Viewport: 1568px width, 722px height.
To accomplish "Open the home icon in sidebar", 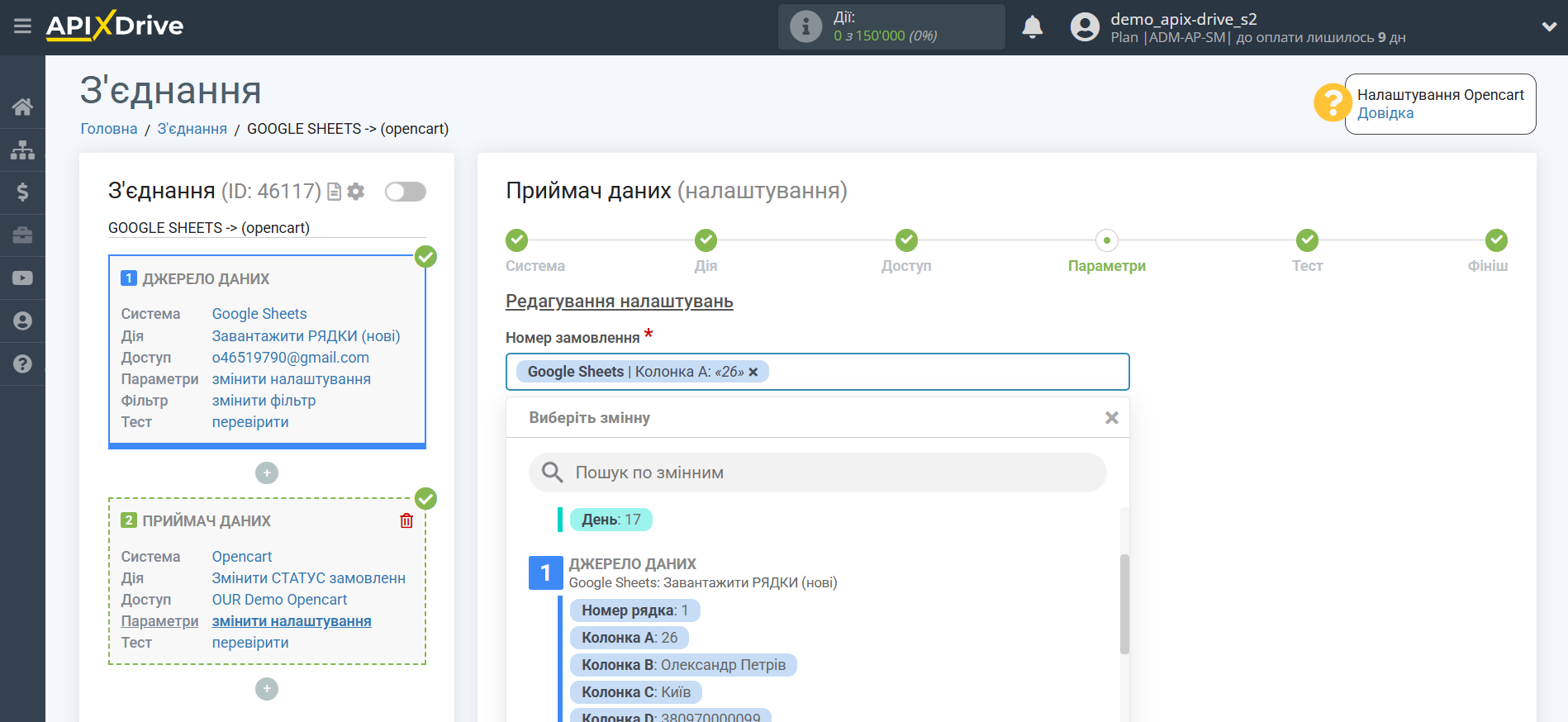I will click(22, 107).
